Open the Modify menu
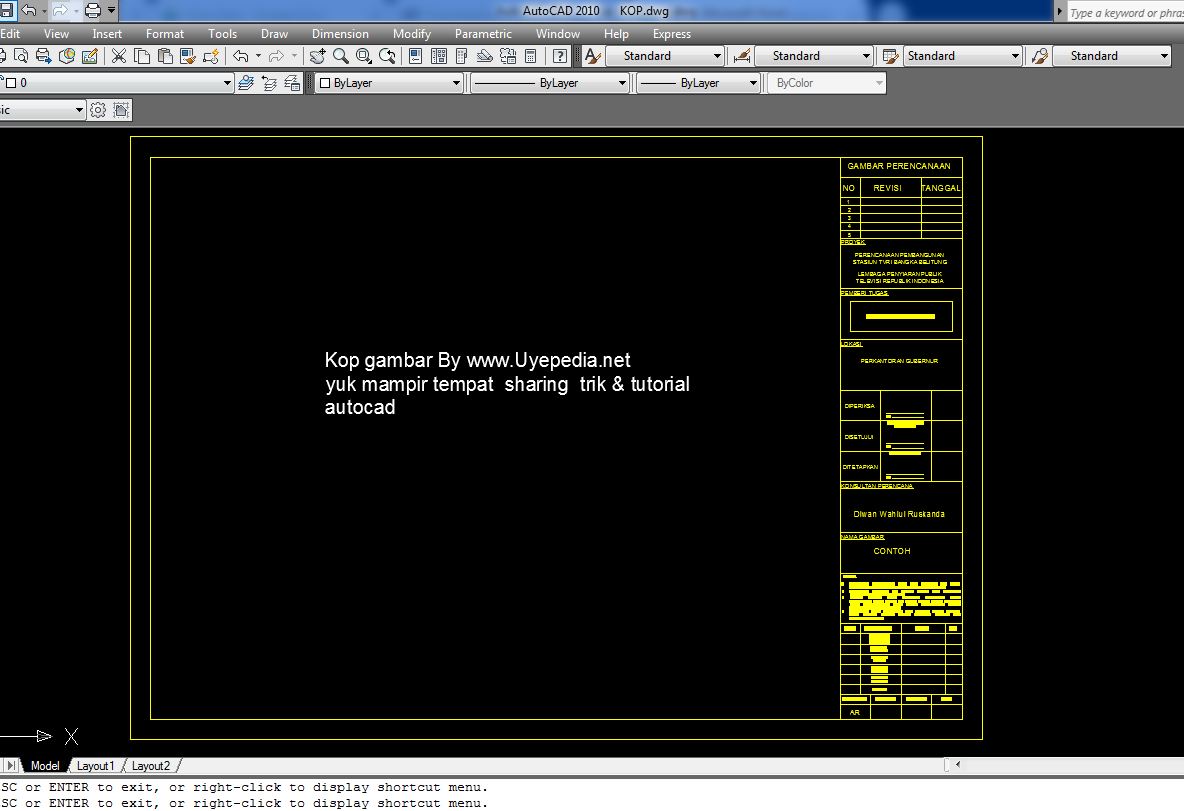 (x=412, y=34)
